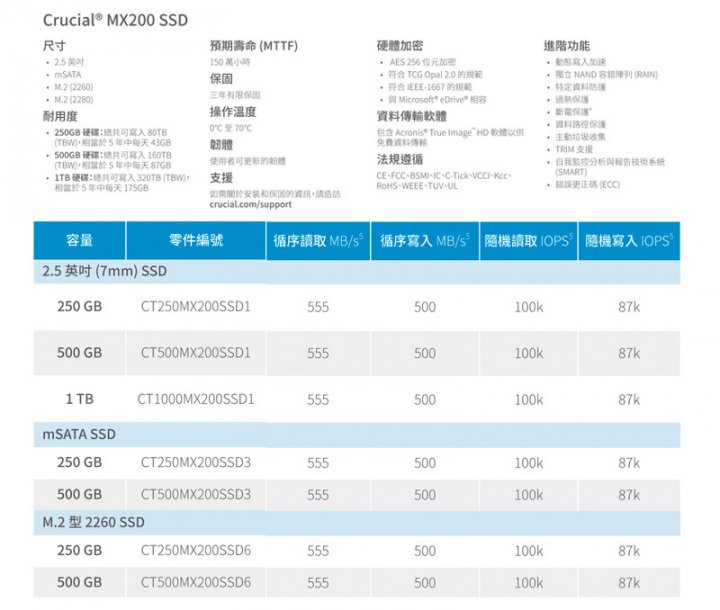Click 555 in the CT1000MX200SSD1 row
This screenshot has width=720, height=610.
click(318, 400)
